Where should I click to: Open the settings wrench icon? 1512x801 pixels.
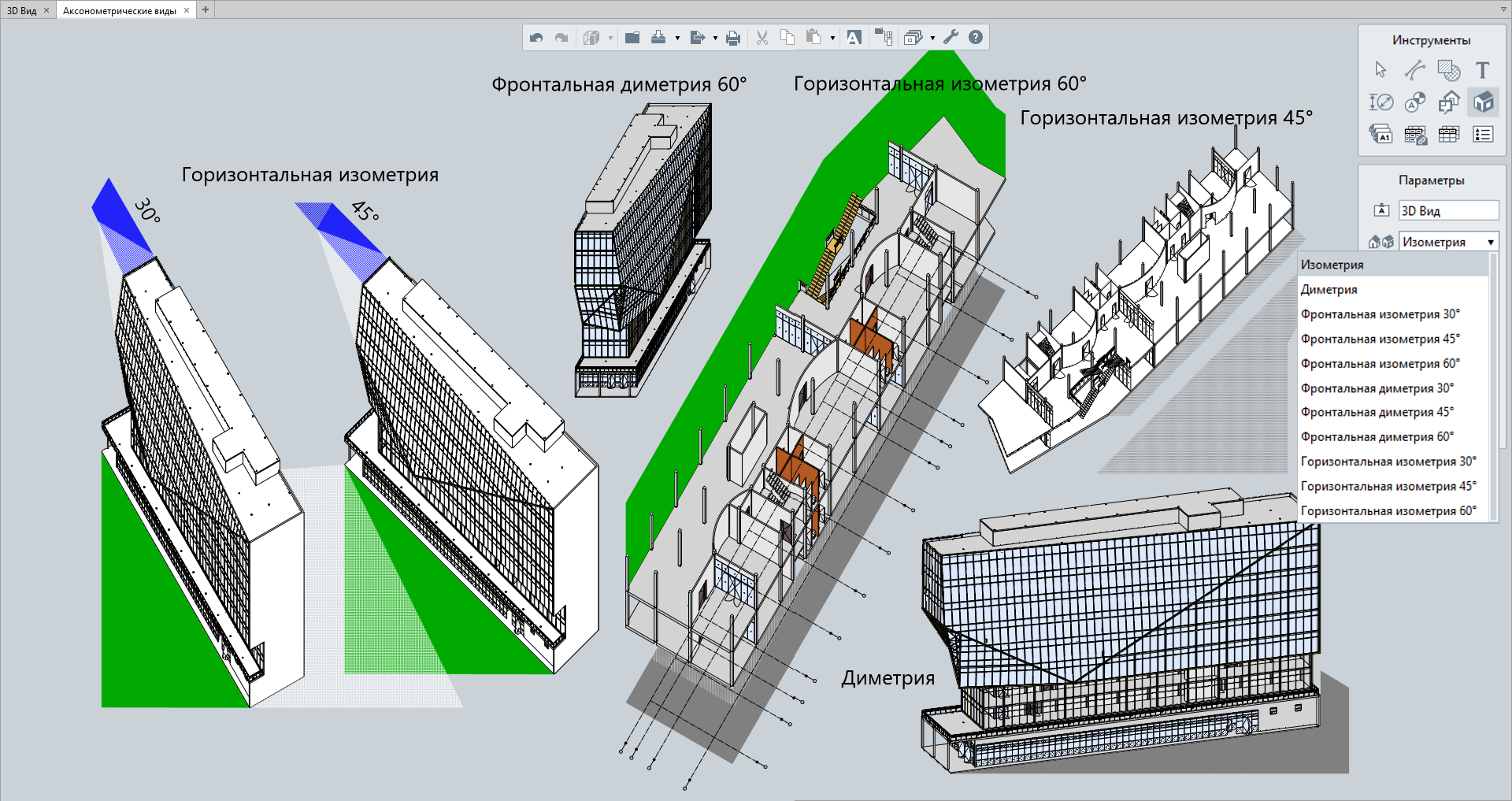pyautogui.click(x=951, y=37)
